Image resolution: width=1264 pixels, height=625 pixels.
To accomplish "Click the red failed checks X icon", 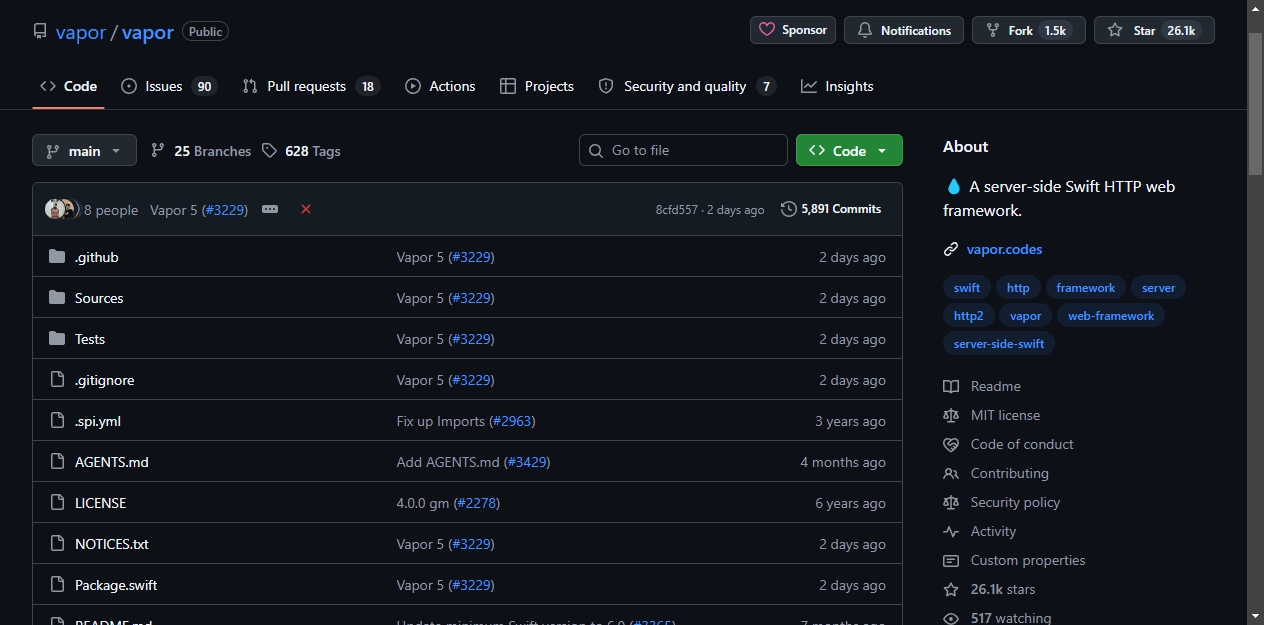I will [306, 209].
